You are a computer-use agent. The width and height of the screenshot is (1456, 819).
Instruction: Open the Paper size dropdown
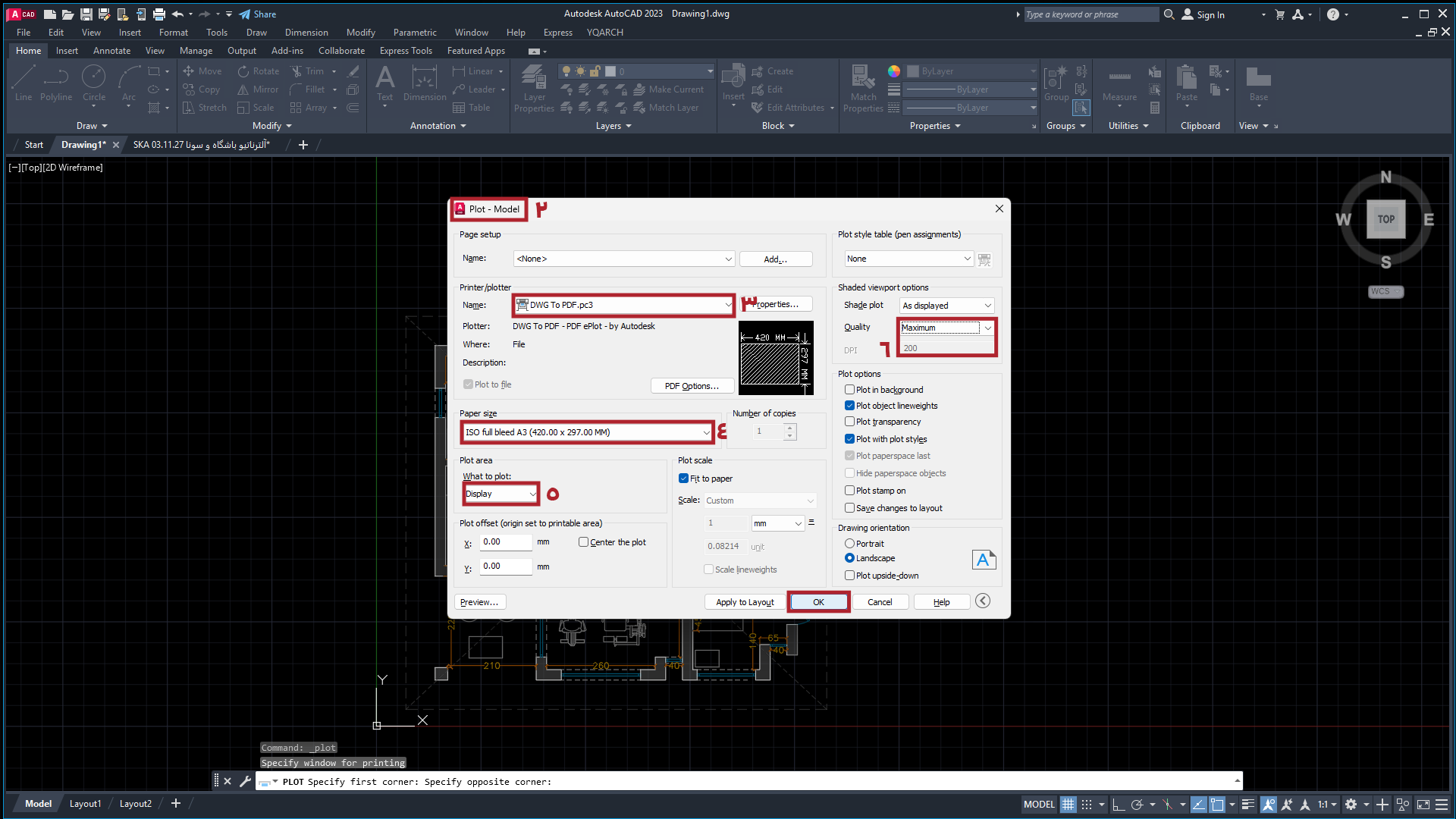coord(587,432)
